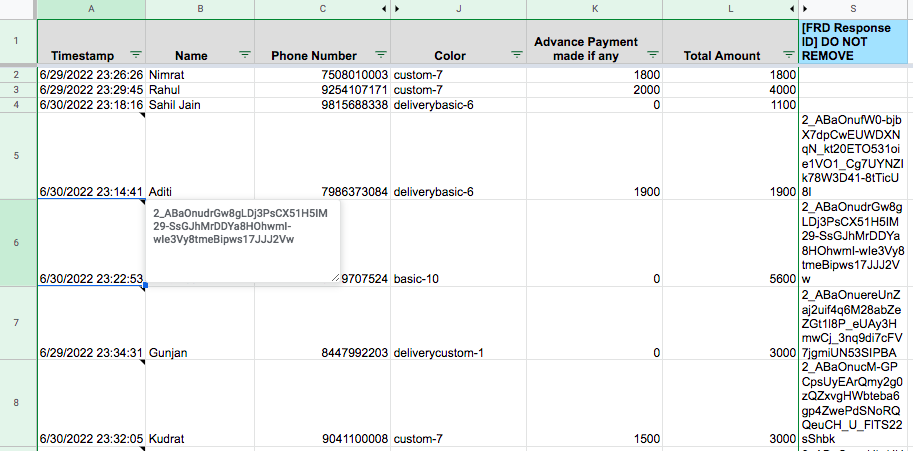Select Advance Payment cell 2000

pos(594,90)
